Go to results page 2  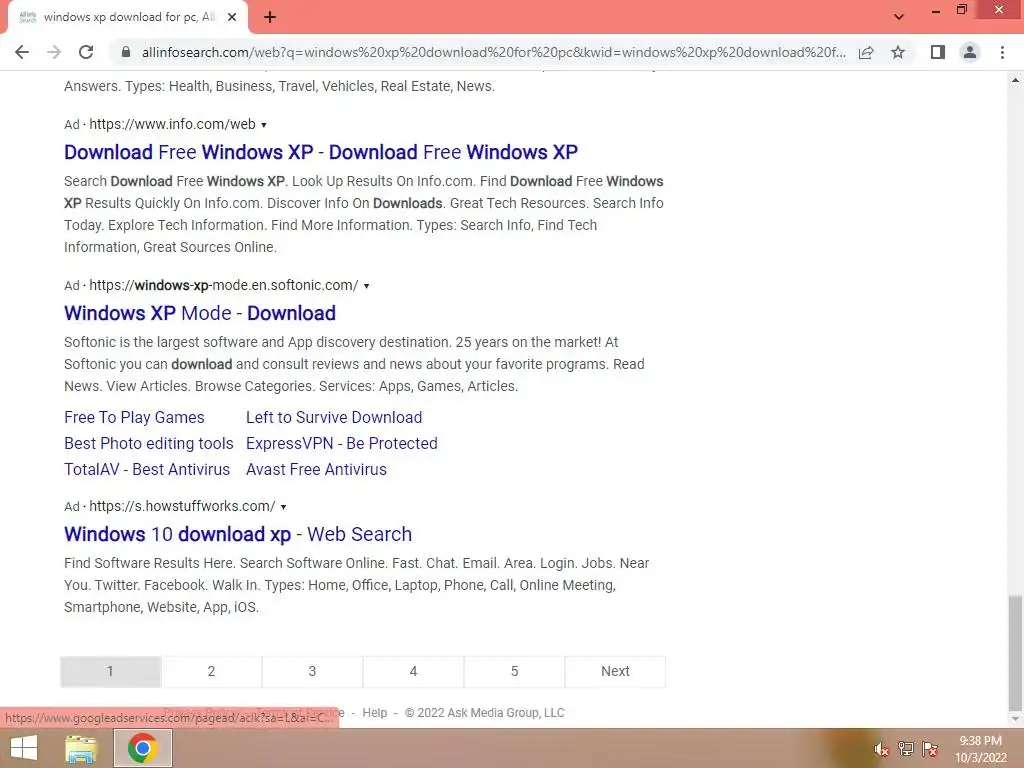(212, 671)
